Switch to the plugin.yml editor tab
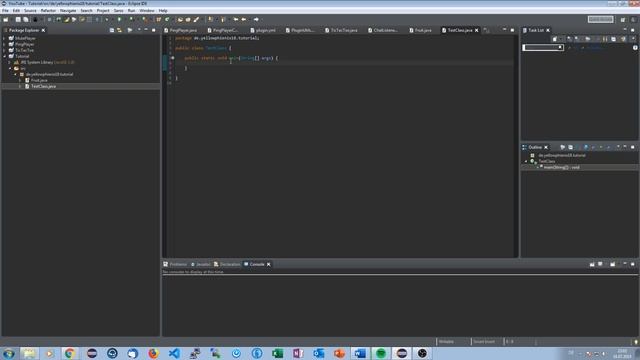Viewport: 640px width, 360px height. pyautogui.click(x=263, y=30)
